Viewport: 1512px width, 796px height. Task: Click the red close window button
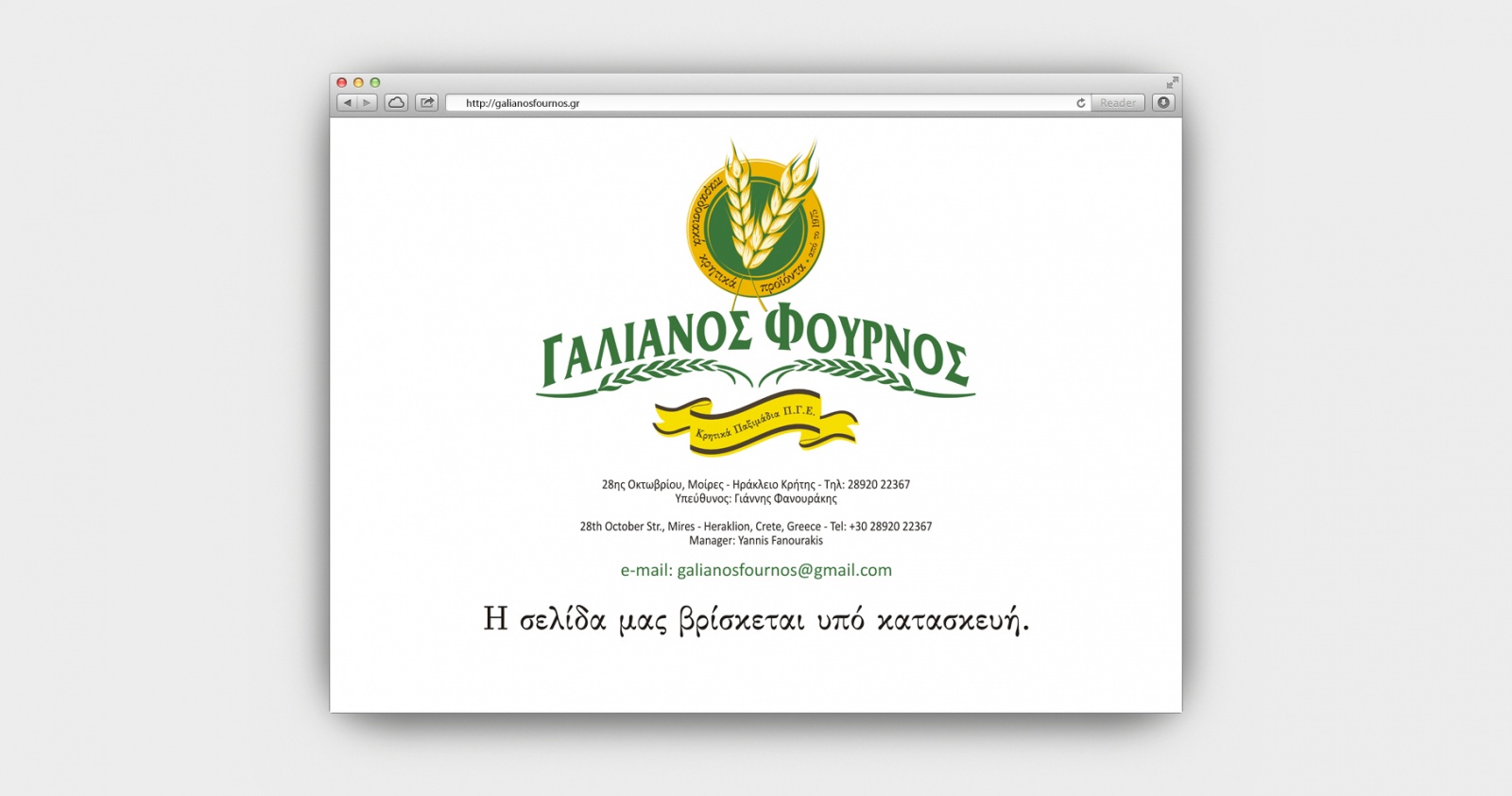[x=342, y=82]
